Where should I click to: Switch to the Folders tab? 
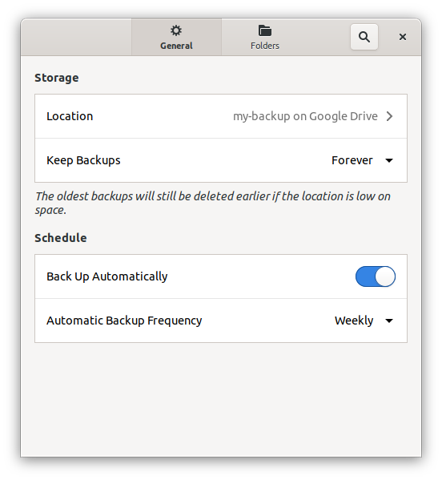[265, 37]
